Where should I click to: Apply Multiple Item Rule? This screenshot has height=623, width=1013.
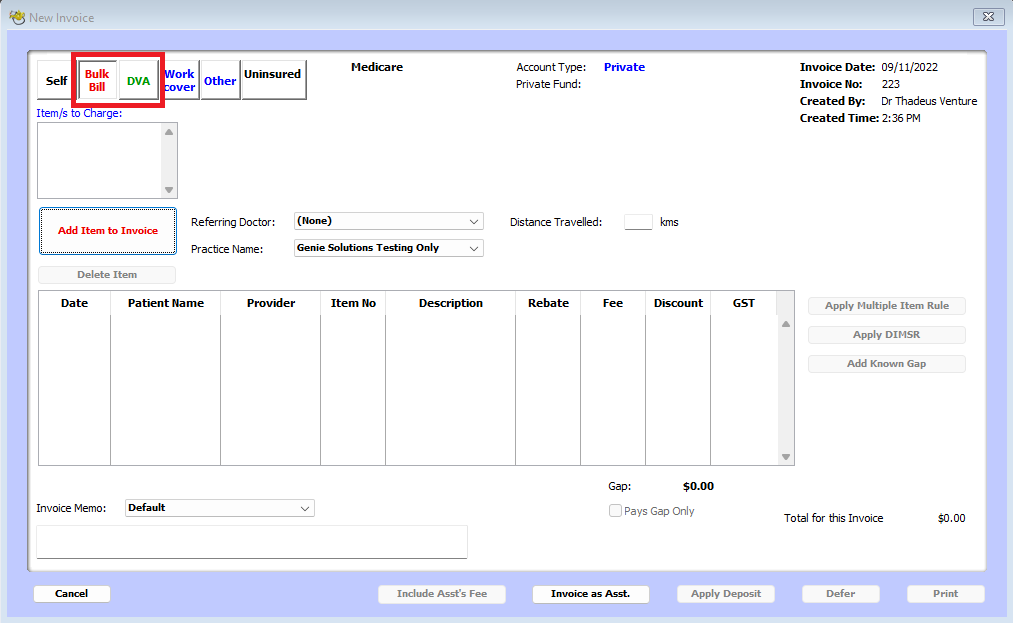point(886,306)
